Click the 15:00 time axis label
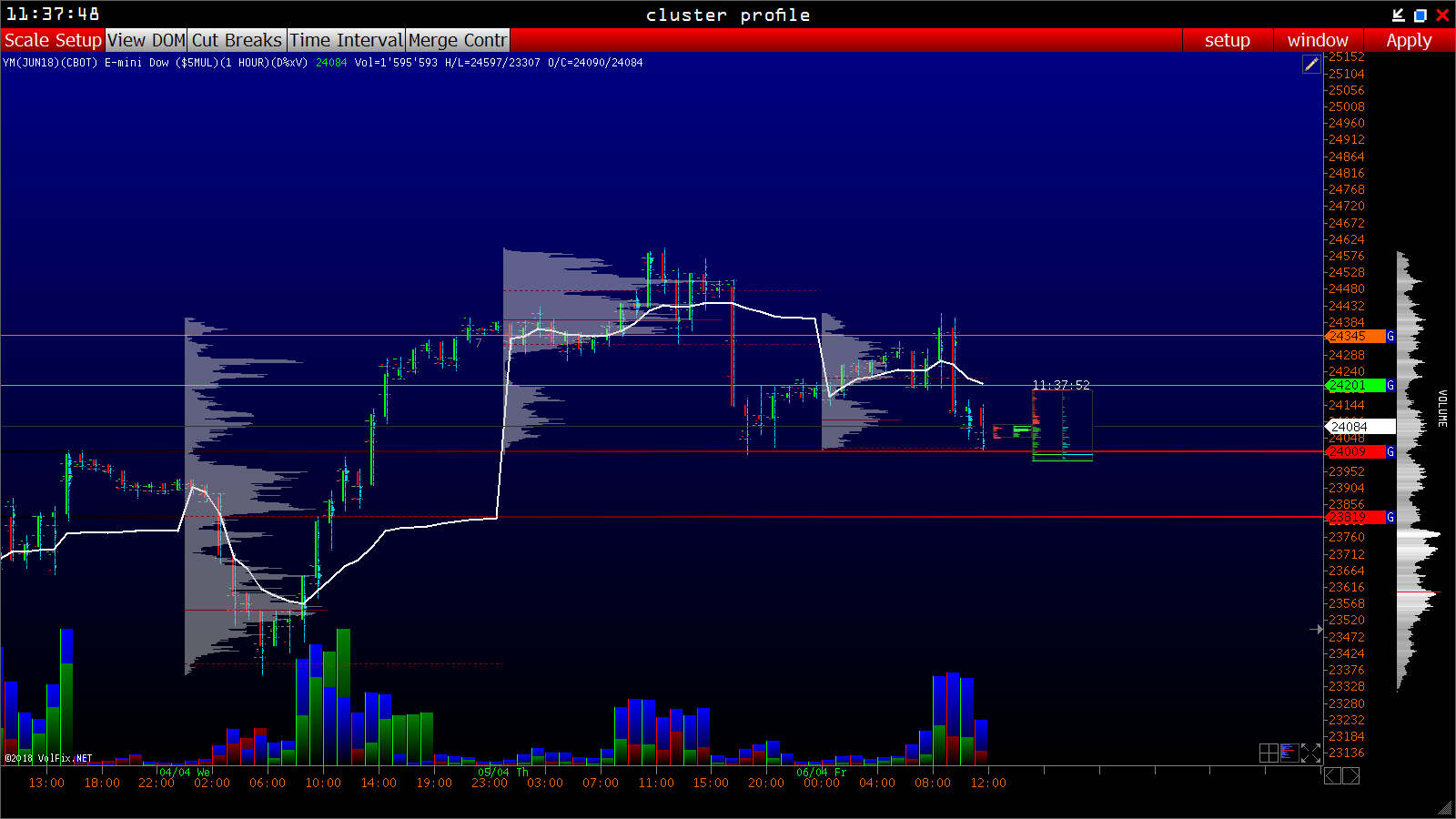Image resolution: width=1456 pixels, height=819 pixels. pyautogui.click(x=711, y=783)
